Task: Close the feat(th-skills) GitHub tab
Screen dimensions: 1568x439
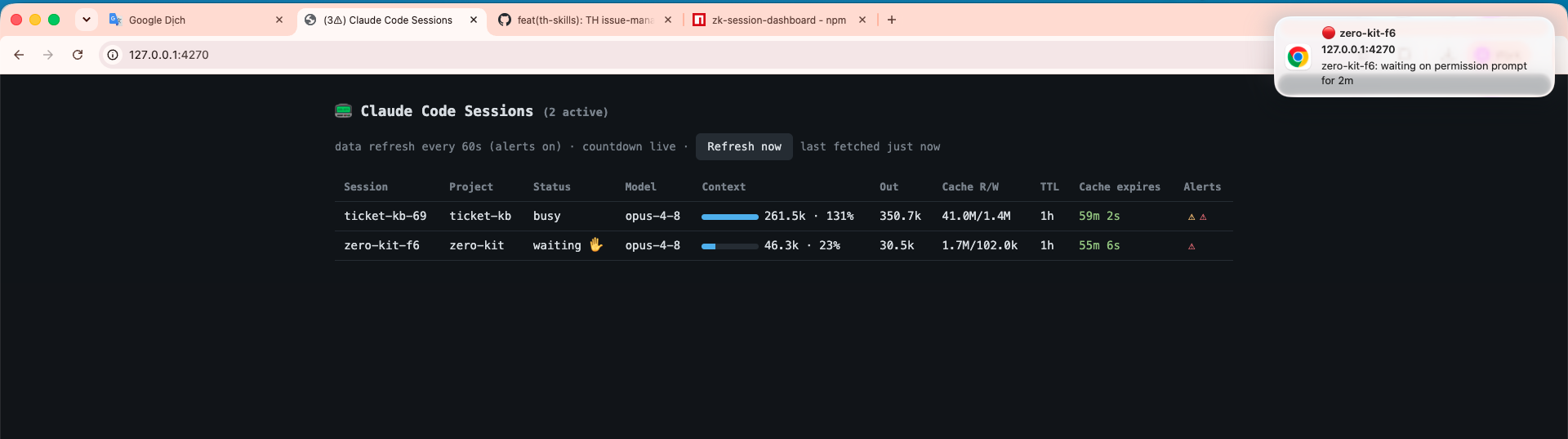Action: (668, 20)
